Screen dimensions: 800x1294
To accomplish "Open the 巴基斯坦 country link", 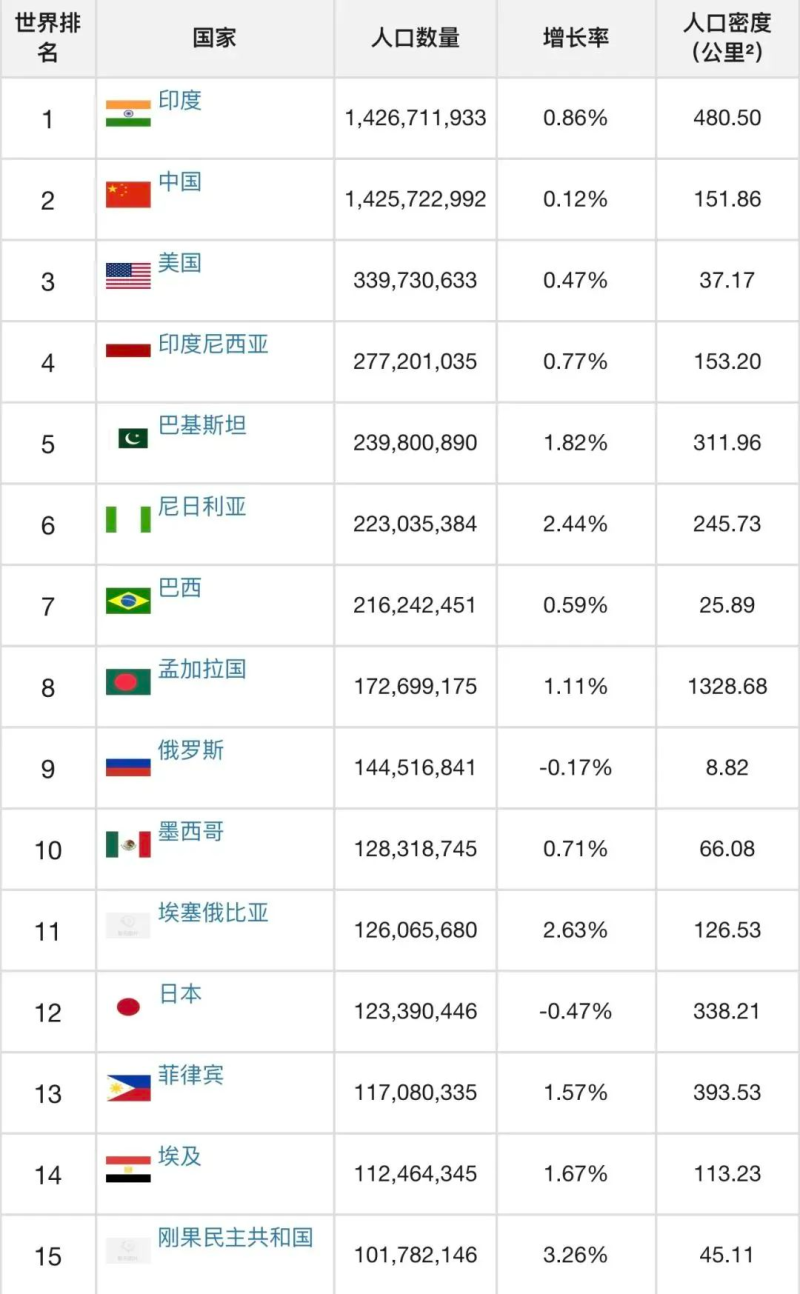I will (x=202, y=425).
